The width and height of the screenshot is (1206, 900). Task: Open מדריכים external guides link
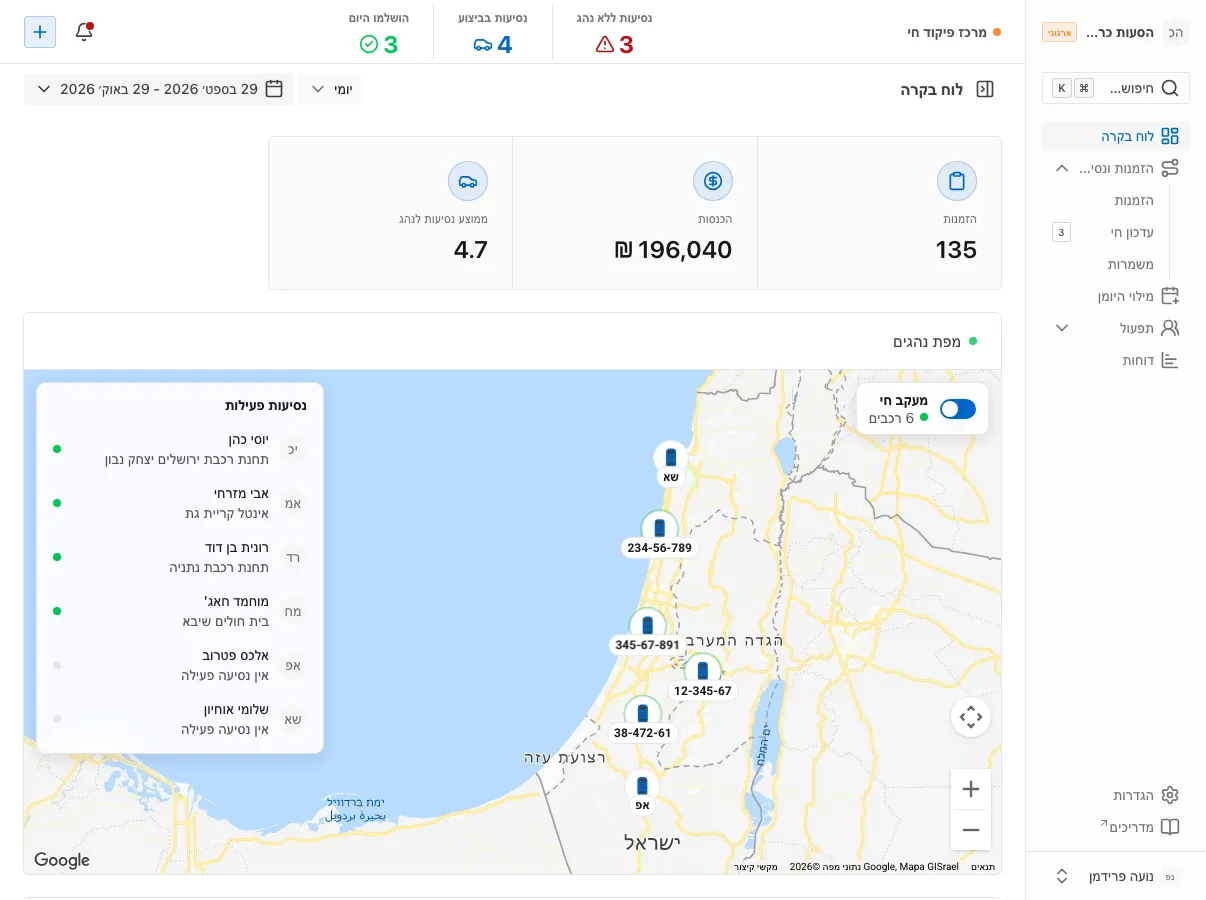(x=1116, y=827)
